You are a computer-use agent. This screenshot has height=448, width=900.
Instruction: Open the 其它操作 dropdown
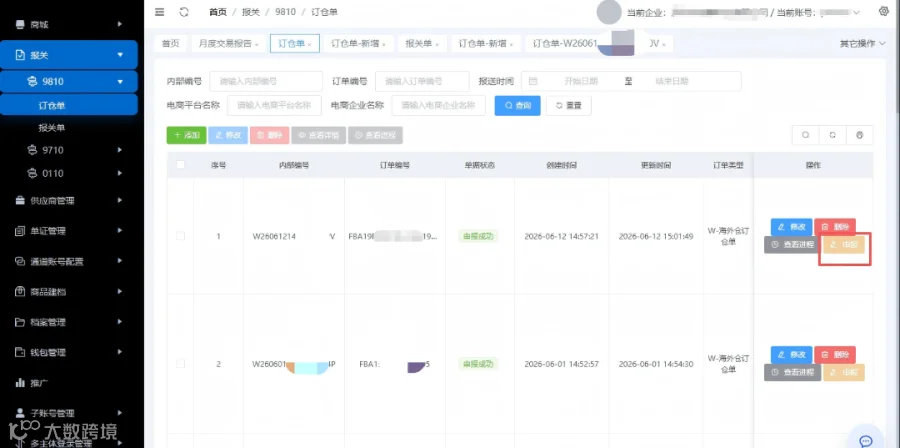863,44
